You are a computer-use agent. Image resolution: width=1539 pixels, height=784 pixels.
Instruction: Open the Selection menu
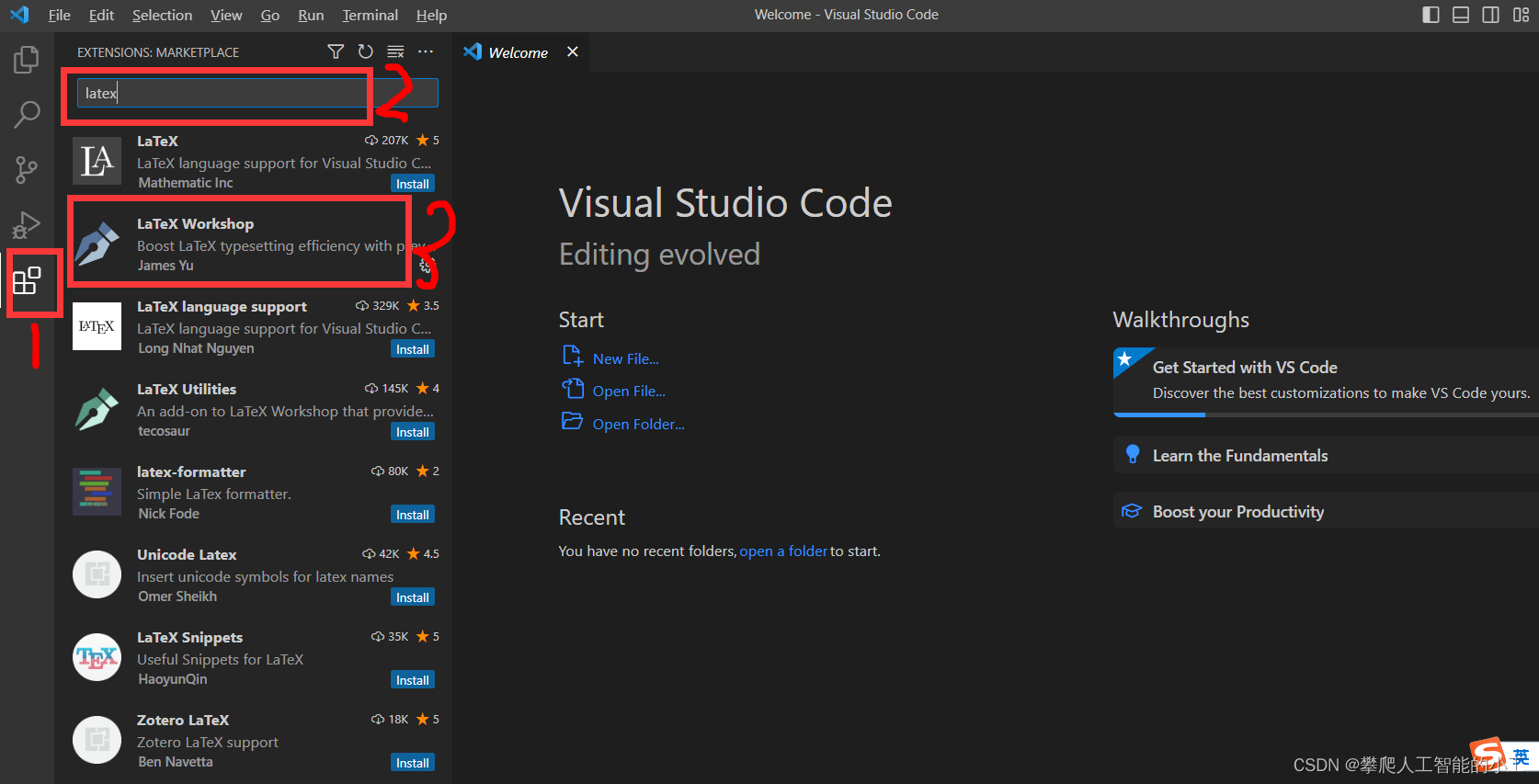click(162, 15)
